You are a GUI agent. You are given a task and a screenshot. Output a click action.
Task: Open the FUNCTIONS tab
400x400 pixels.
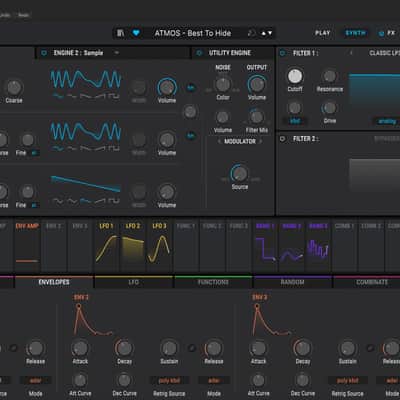pyautogui.click(x=213, y=282)
